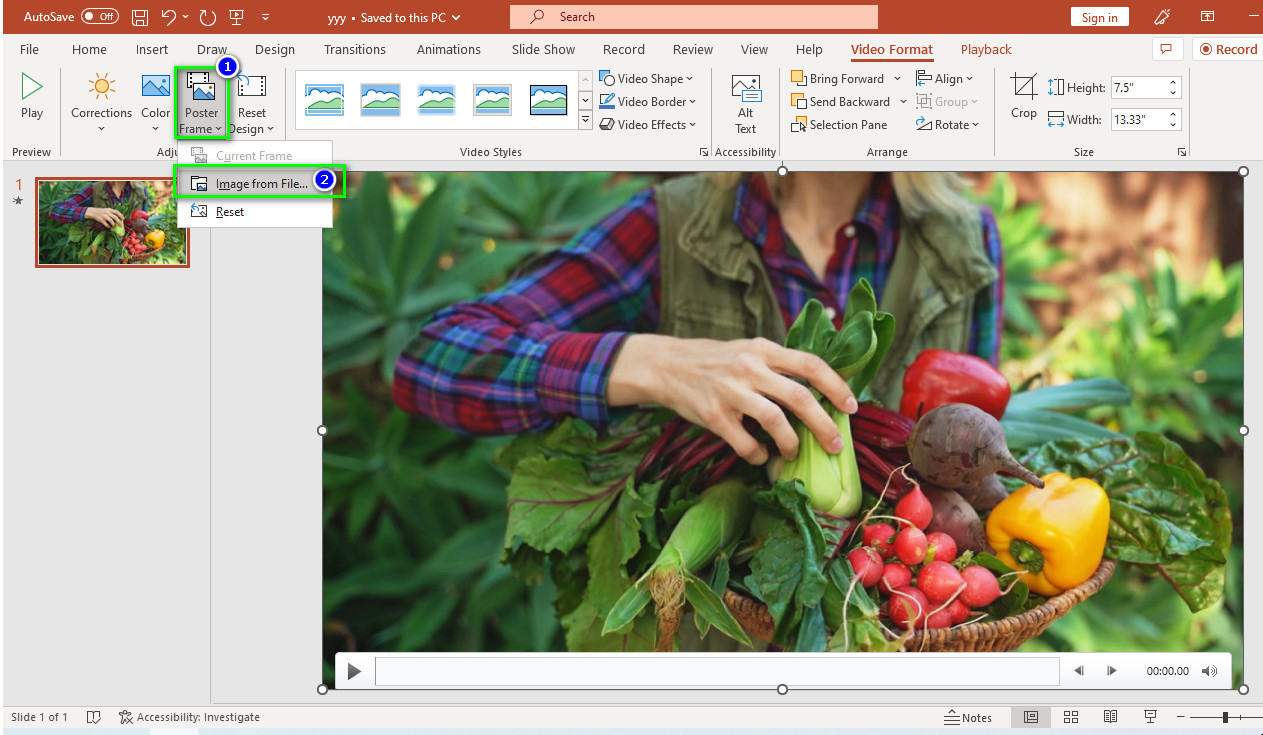Mute the video using the volume icon
1263x735 pixels.
[1210, 671]
